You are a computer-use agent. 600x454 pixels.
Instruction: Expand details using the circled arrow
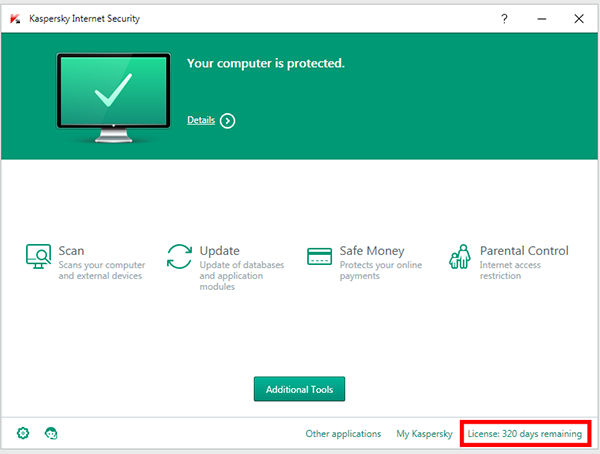[228, 121]
